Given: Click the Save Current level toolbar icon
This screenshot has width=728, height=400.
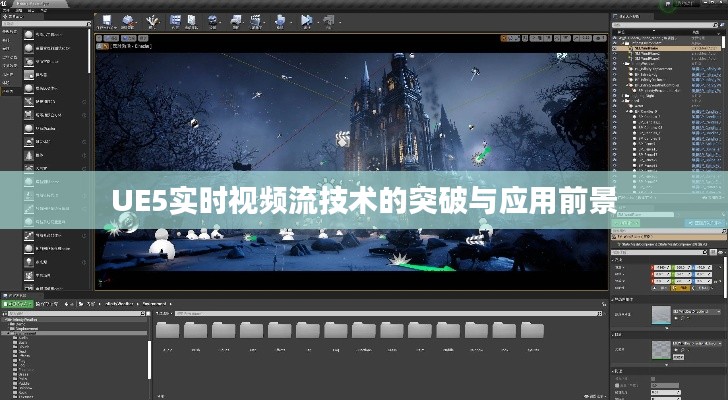Looking at the screenshot, I should tap(108, 19).
